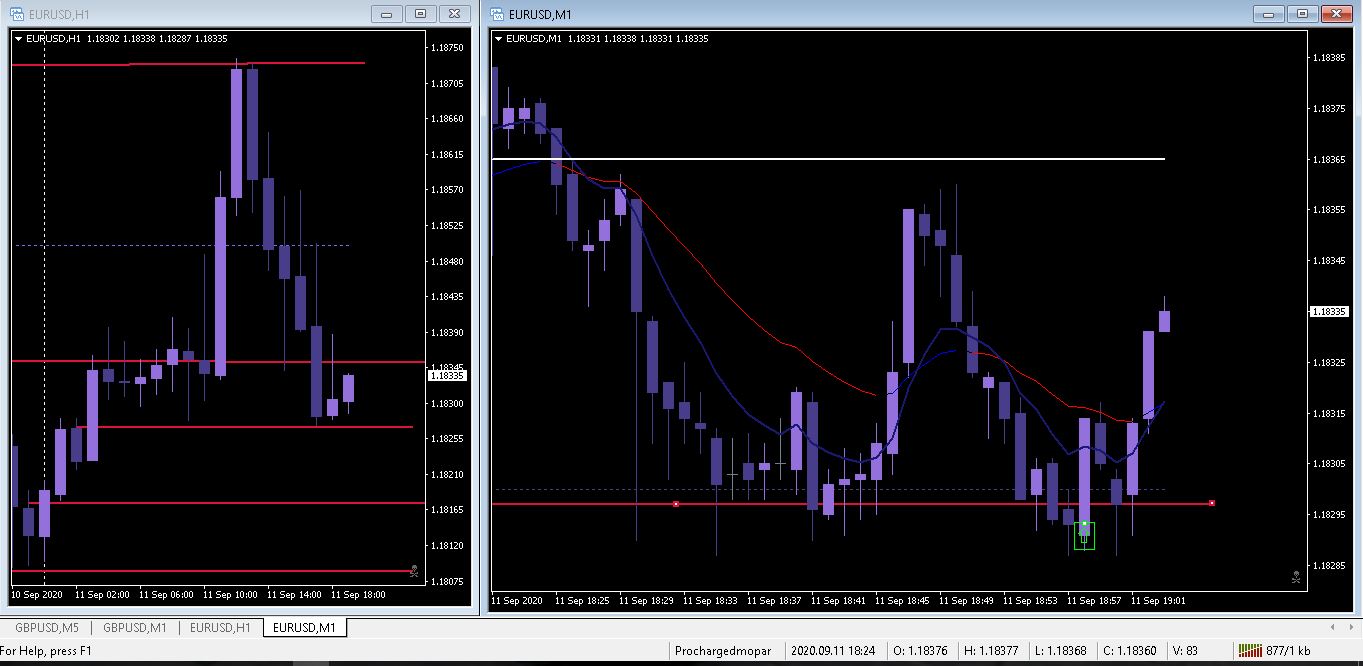The image size is (1363, 666).
Task: Click the '11 Sep 02:00' time label in H1
Action: 102,595
